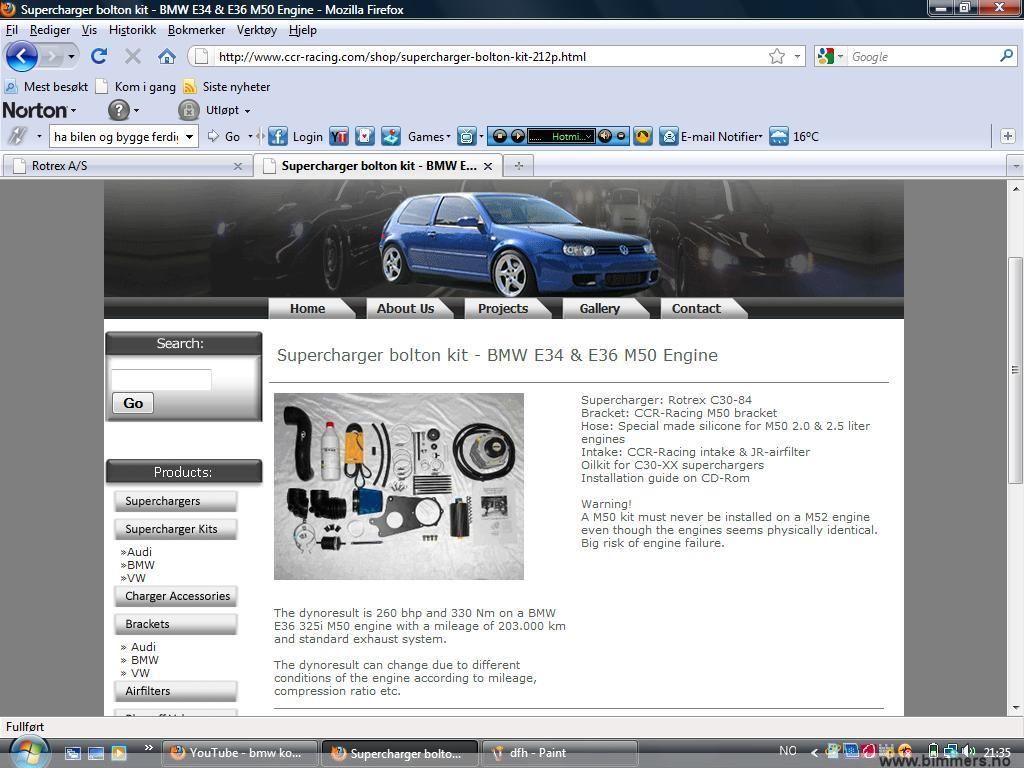This screenshot has height=768, width=1024.
Task: Open the Norton help question mark icon
Action: [118, 110]
